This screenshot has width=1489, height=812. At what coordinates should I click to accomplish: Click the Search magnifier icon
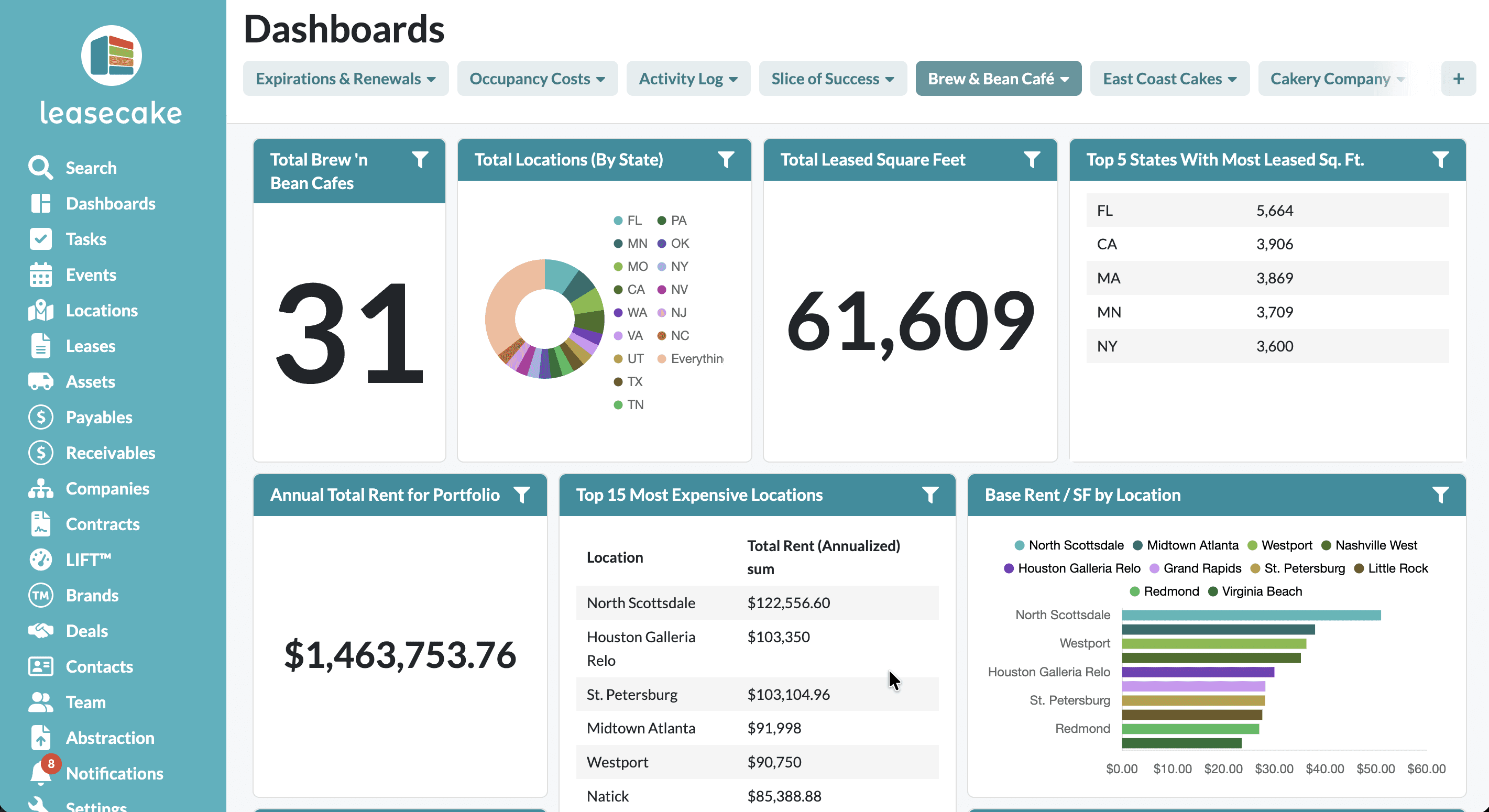40,168
